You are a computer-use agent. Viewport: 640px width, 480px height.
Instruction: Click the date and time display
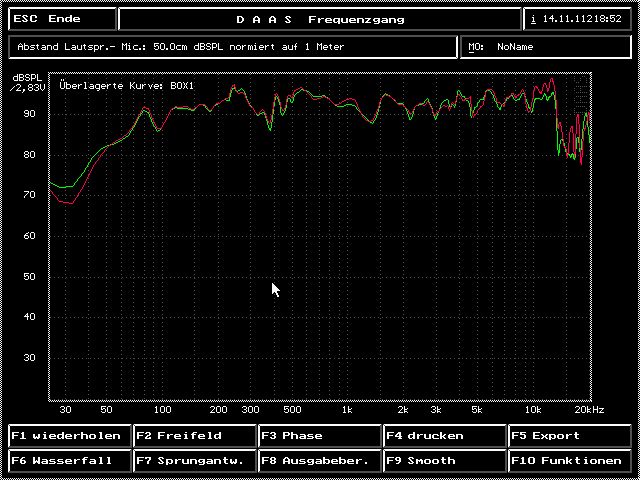coord(579,19)
